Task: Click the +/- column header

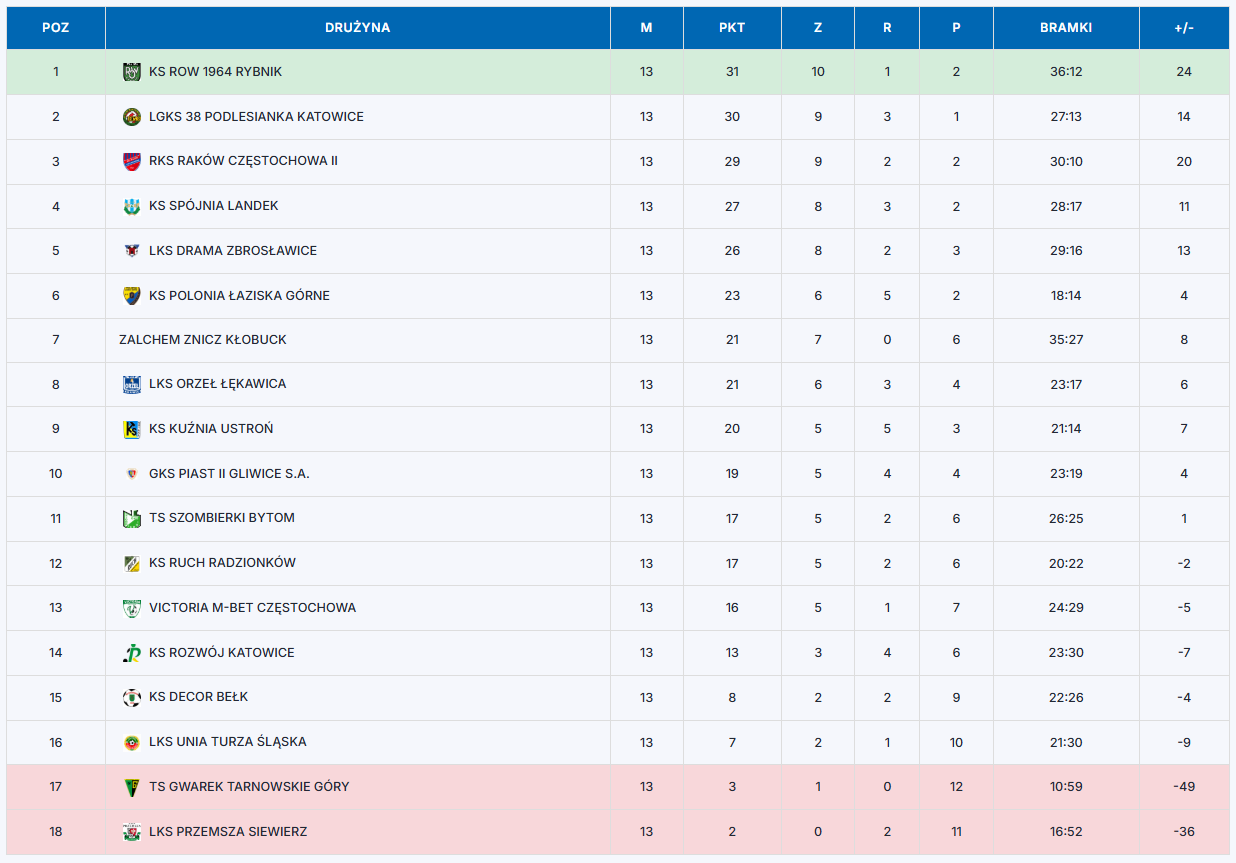Action: click(x=1184, y=28)
